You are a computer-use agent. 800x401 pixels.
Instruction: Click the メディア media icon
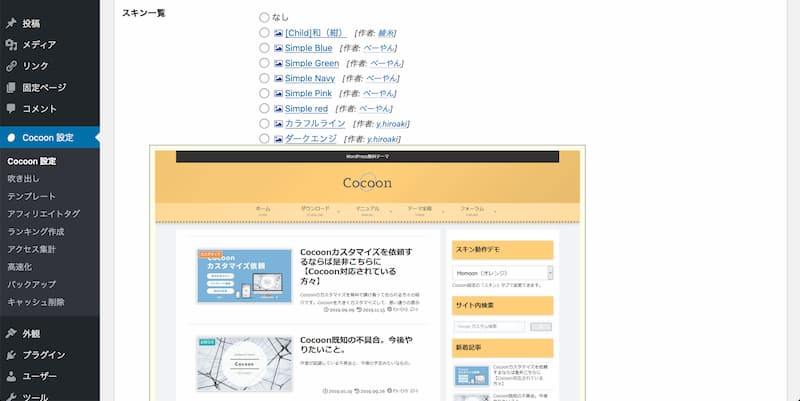coord(11,44)
